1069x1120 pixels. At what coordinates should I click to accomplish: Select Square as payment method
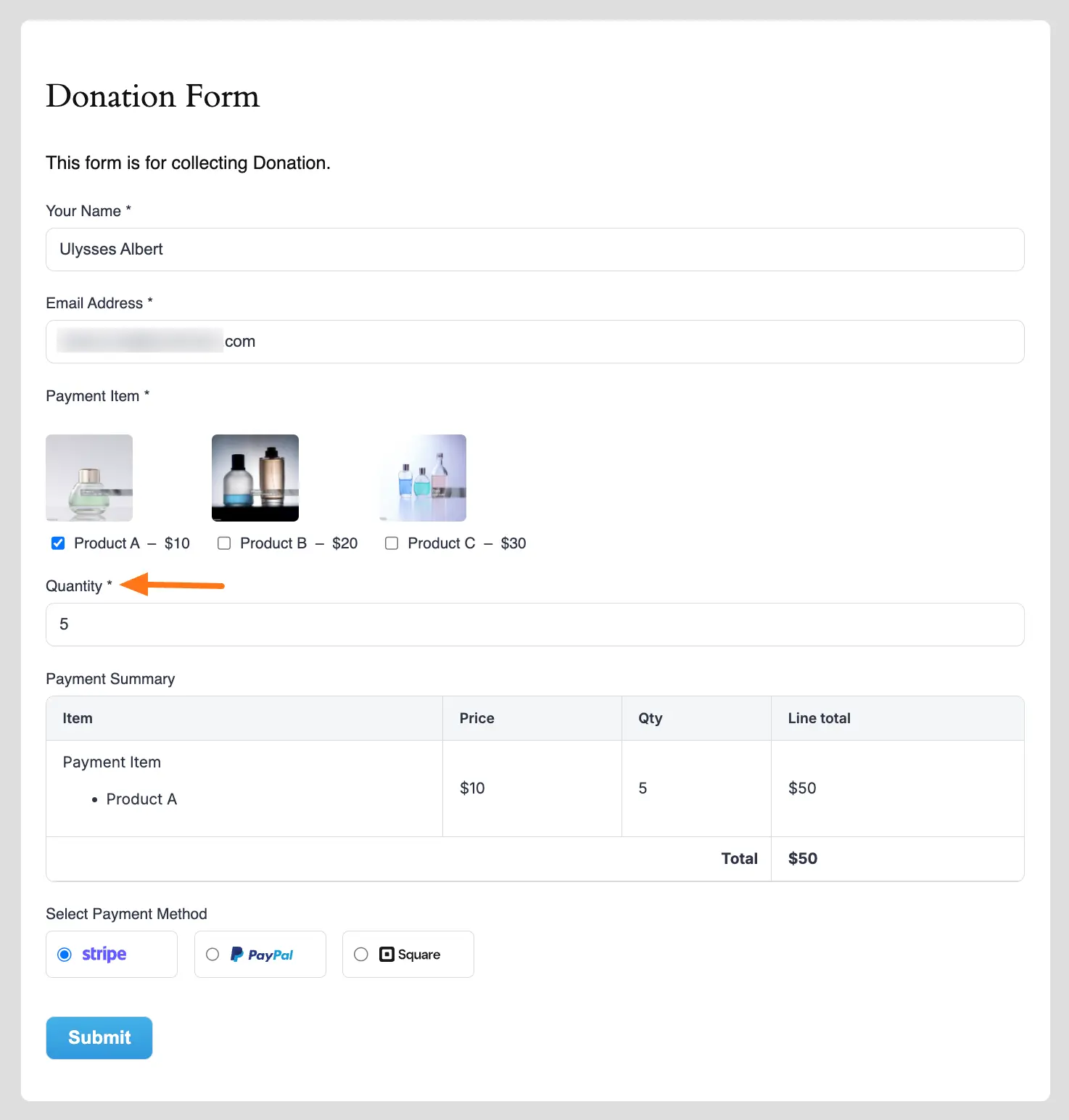(x=361, y=954)
